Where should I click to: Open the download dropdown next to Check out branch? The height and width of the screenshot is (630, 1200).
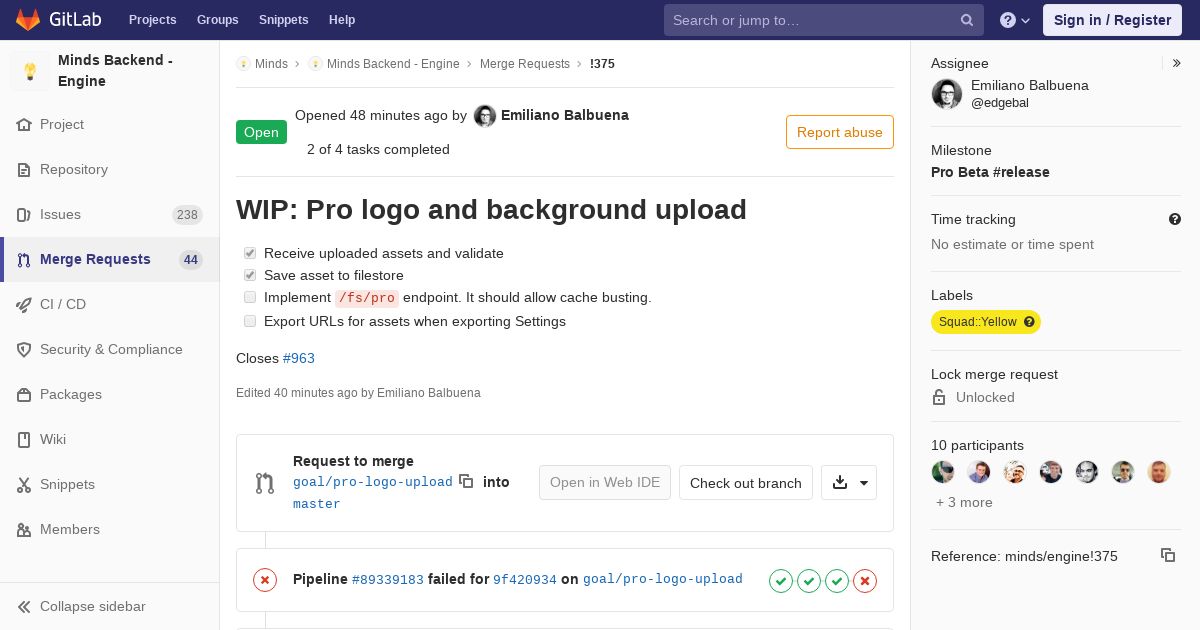tap(849, 482)
